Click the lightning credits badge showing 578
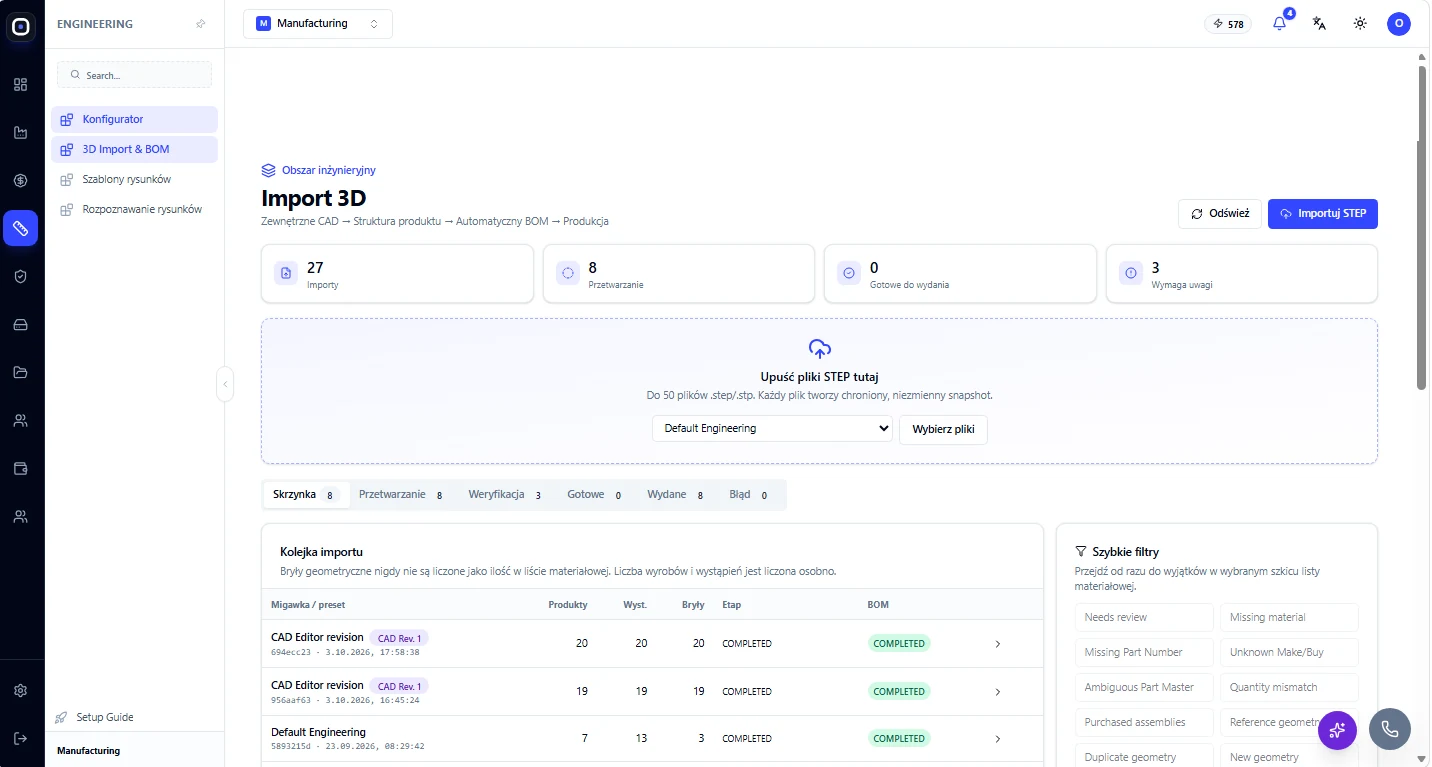1432x767 pixels. [1228, 24]
